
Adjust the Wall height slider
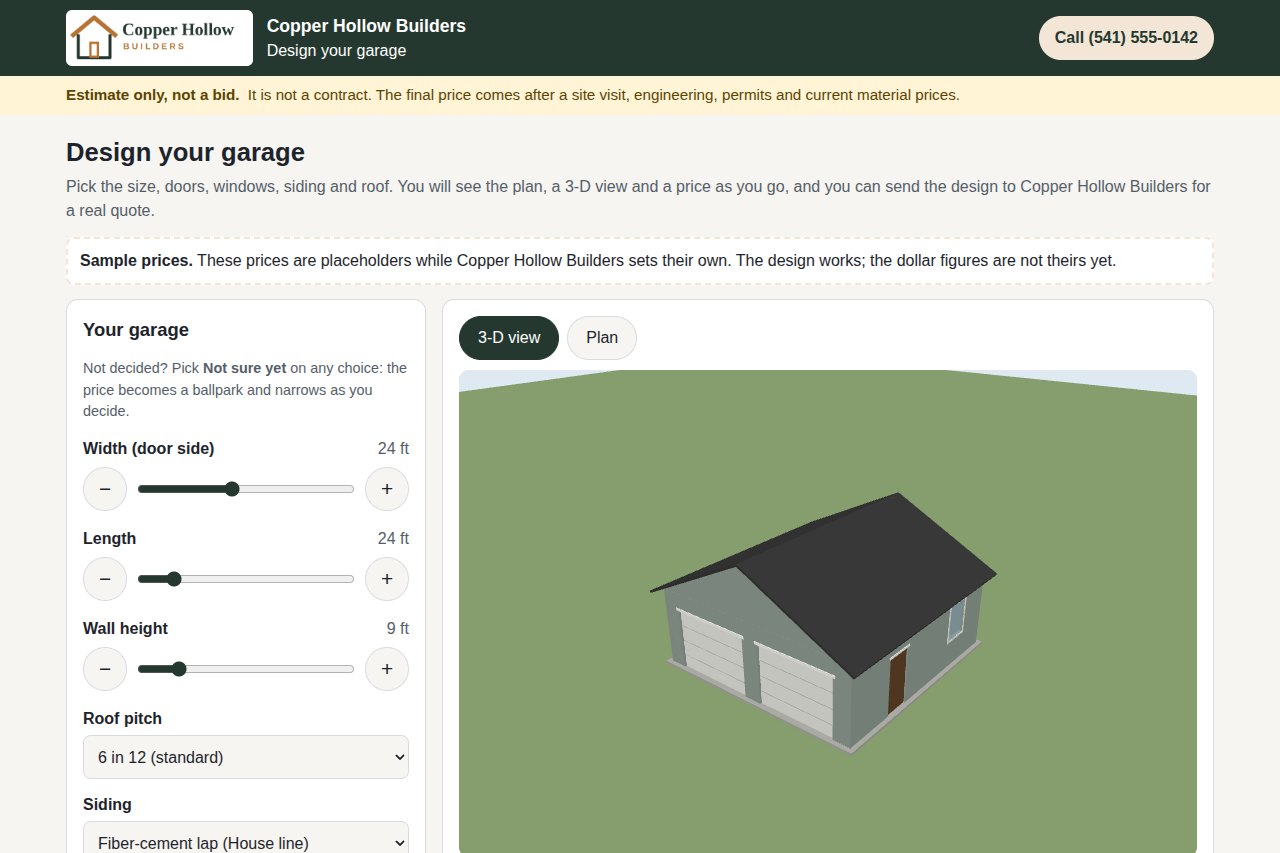point(246,669)
